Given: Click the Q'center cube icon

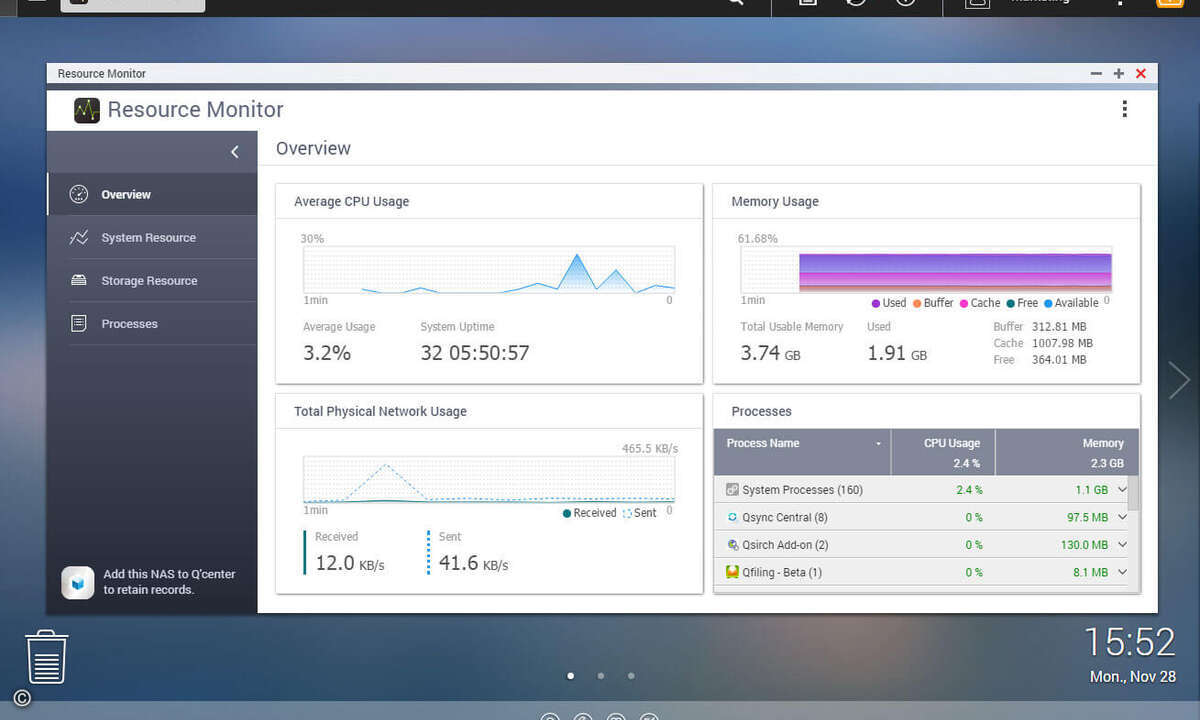Looking at the screenshot, I should (78, 582).
